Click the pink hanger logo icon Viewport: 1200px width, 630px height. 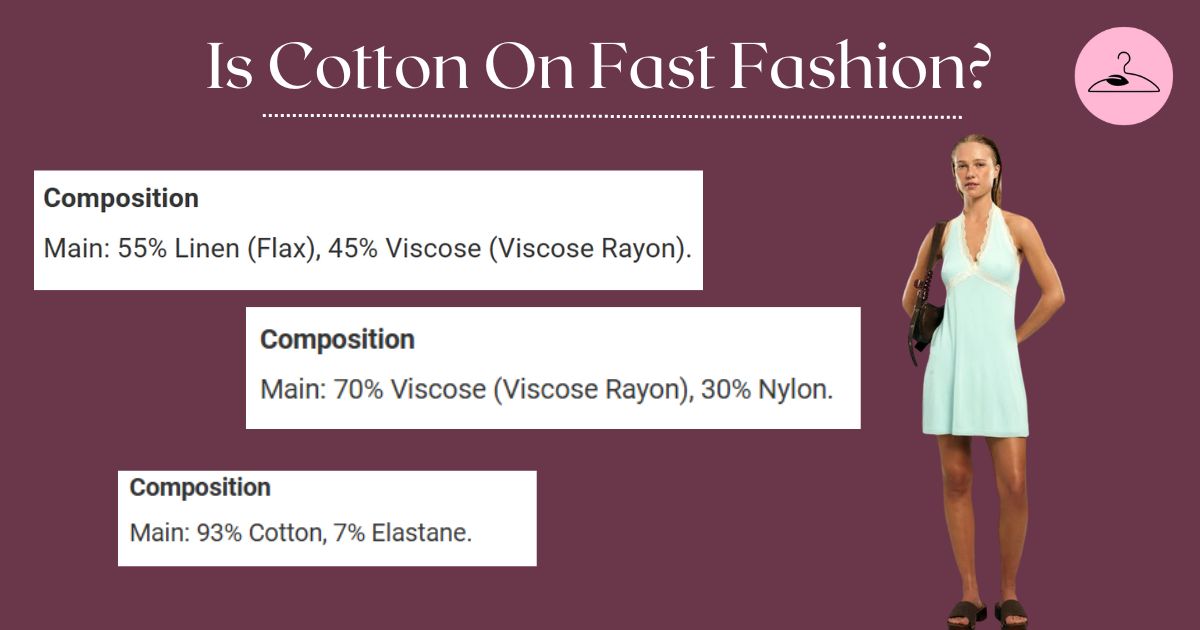[x=1122, y=76]
